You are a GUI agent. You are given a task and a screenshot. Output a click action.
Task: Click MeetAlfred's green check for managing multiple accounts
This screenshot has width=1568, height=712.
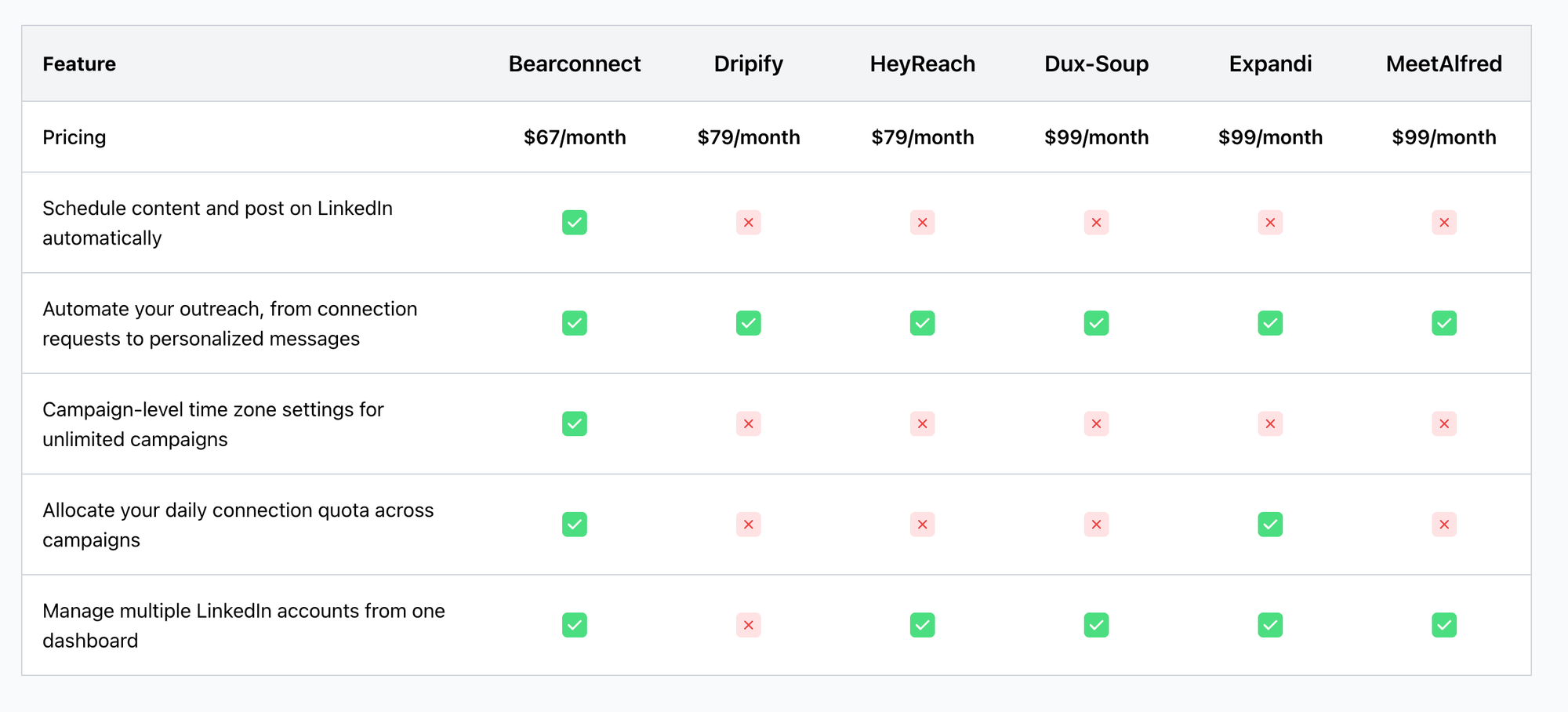pos(1444,625)
